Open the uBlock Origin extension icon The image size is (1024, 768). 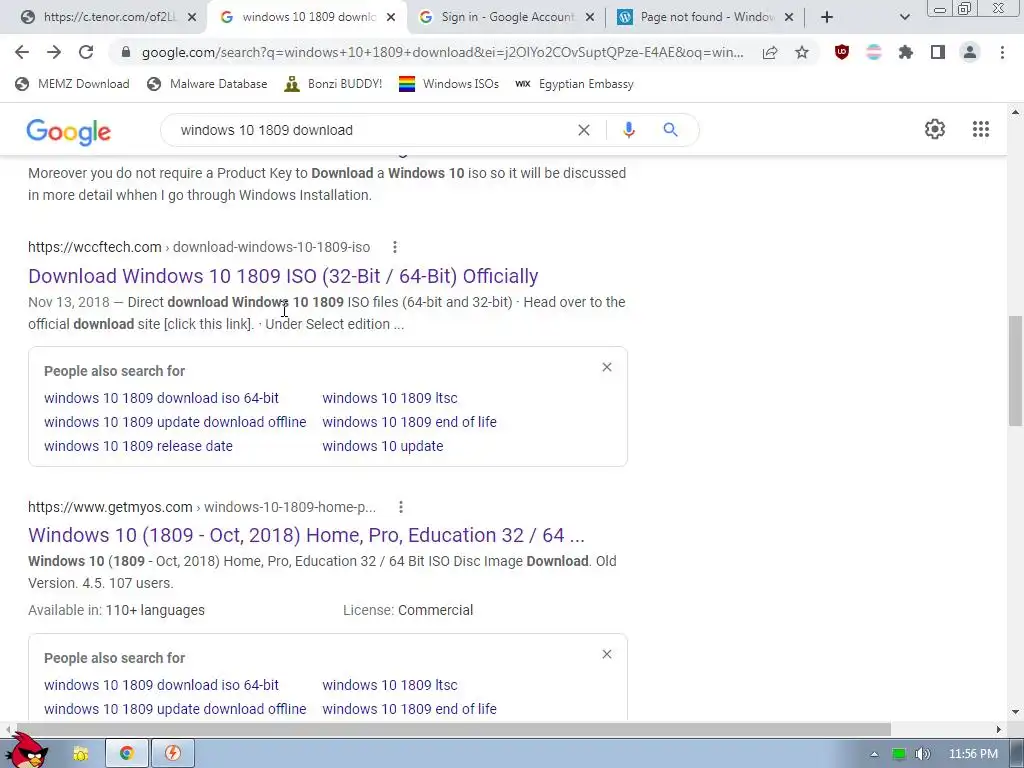(842, 52)
